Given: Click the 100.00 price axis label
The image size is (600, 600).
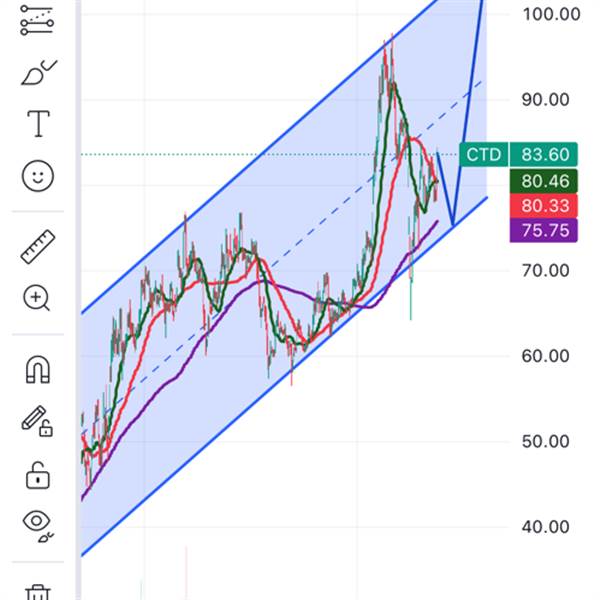Looking at the screenshot, I should [x=551, y=15].
